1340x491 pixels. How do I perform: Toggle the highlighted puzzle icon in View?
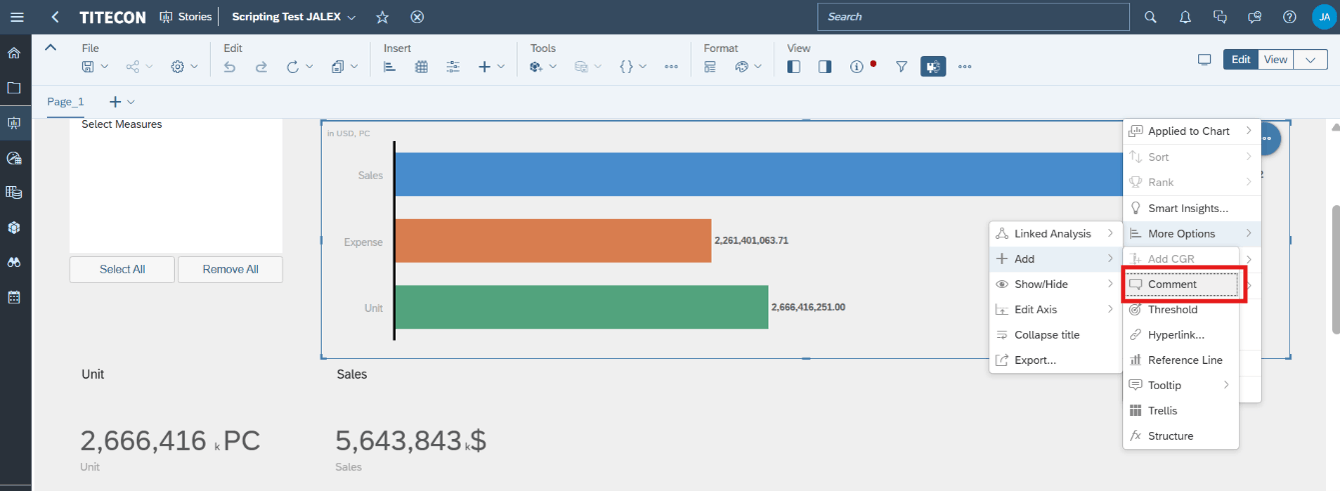click(933, 67)
